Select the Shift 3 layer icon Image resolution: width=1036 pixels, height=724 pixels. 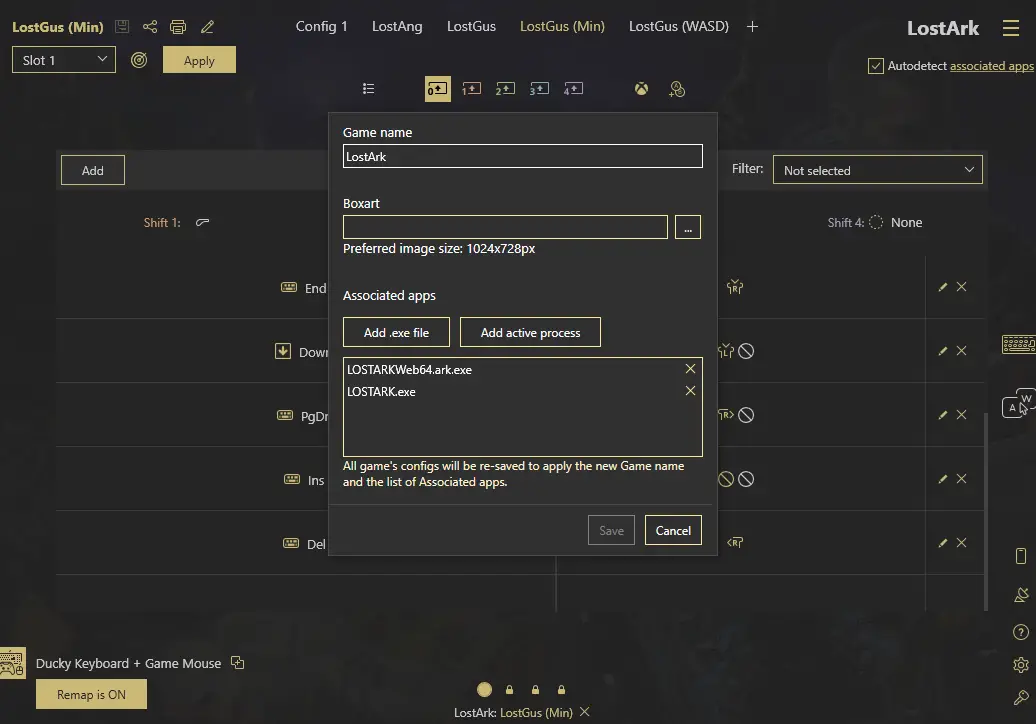539,89
